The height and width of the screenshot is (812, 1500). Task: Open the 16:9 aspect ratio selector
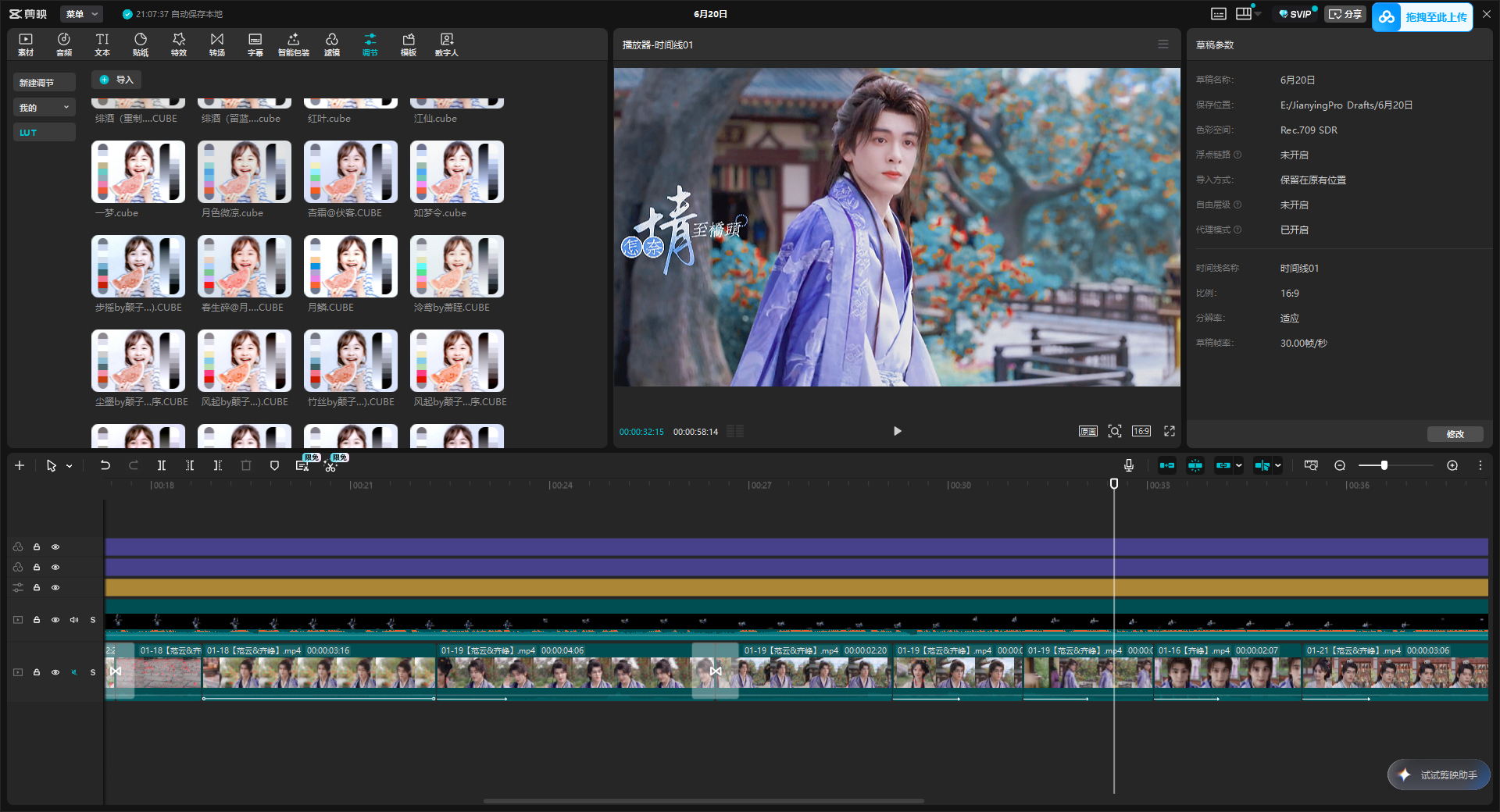pos(1141,431)
